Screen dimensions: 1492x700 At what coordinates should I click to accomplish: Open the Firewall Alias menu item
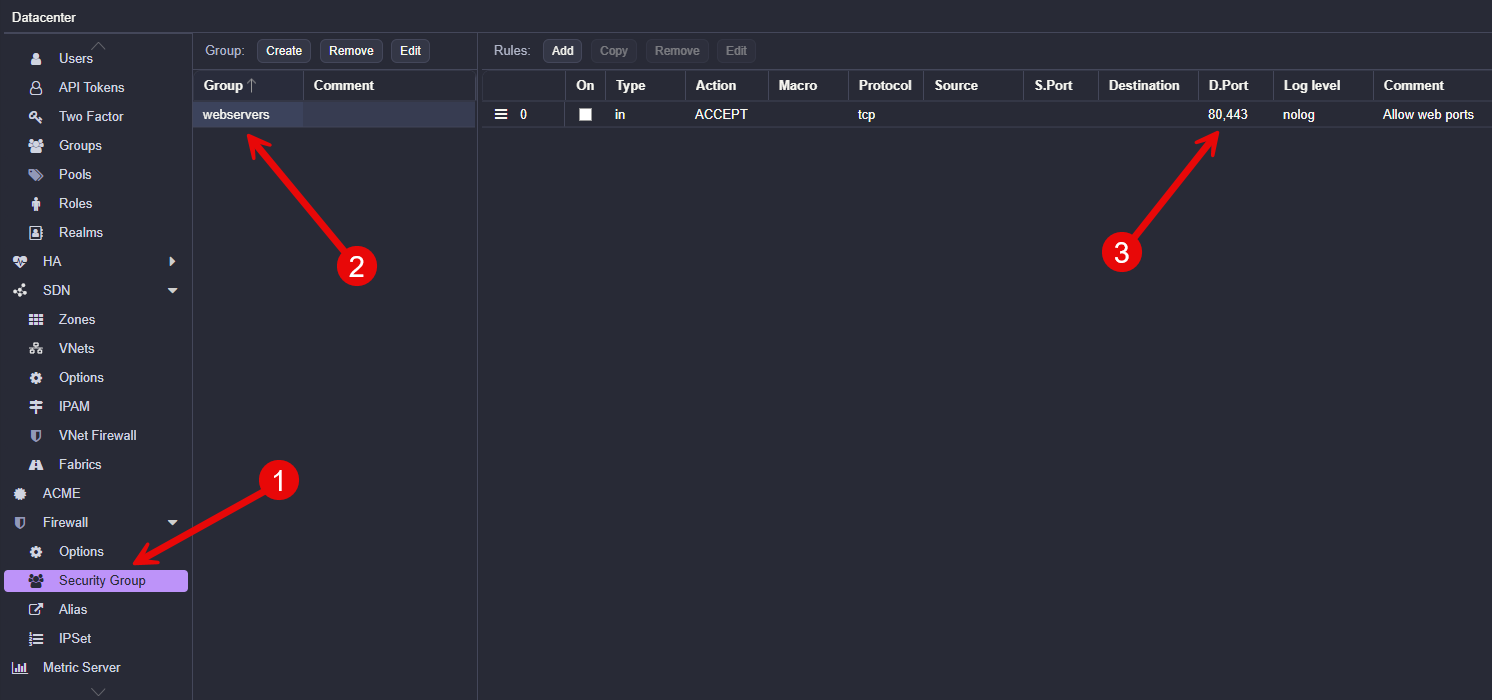click(73, 610)
